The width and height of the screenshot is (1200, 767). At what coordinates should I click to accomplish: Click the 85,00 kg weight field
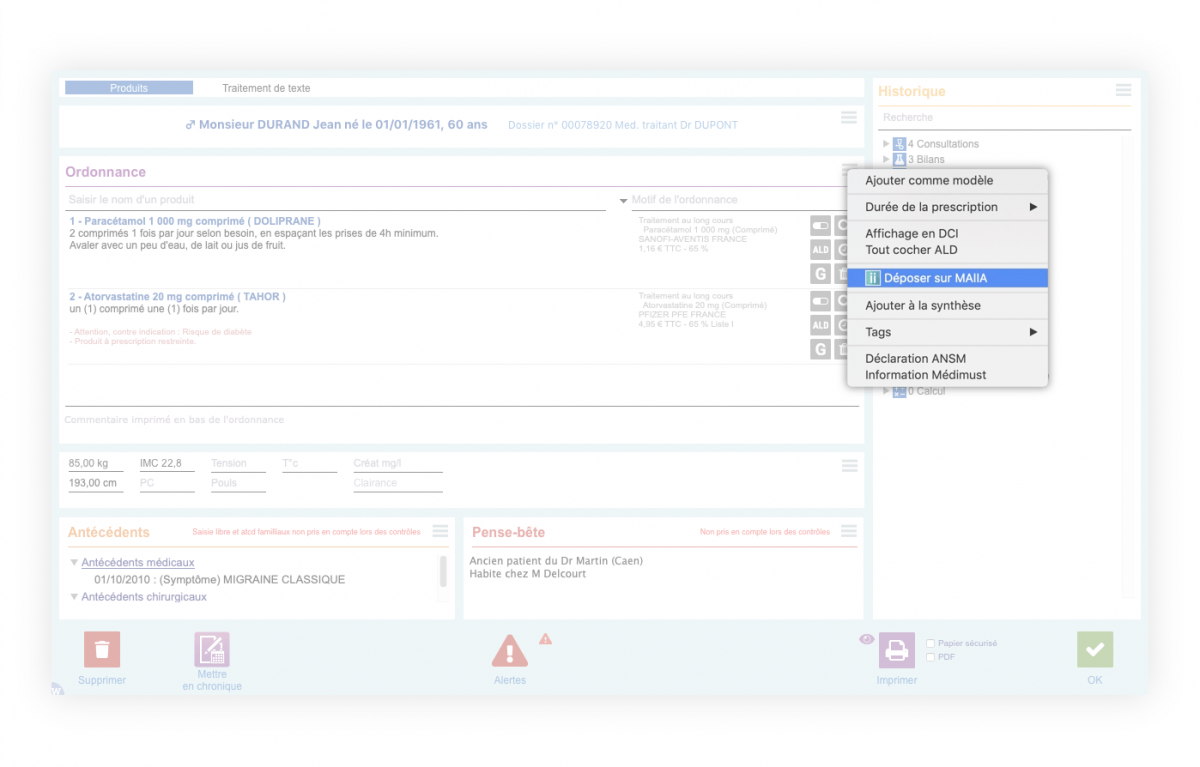click(x=95, y=464)
